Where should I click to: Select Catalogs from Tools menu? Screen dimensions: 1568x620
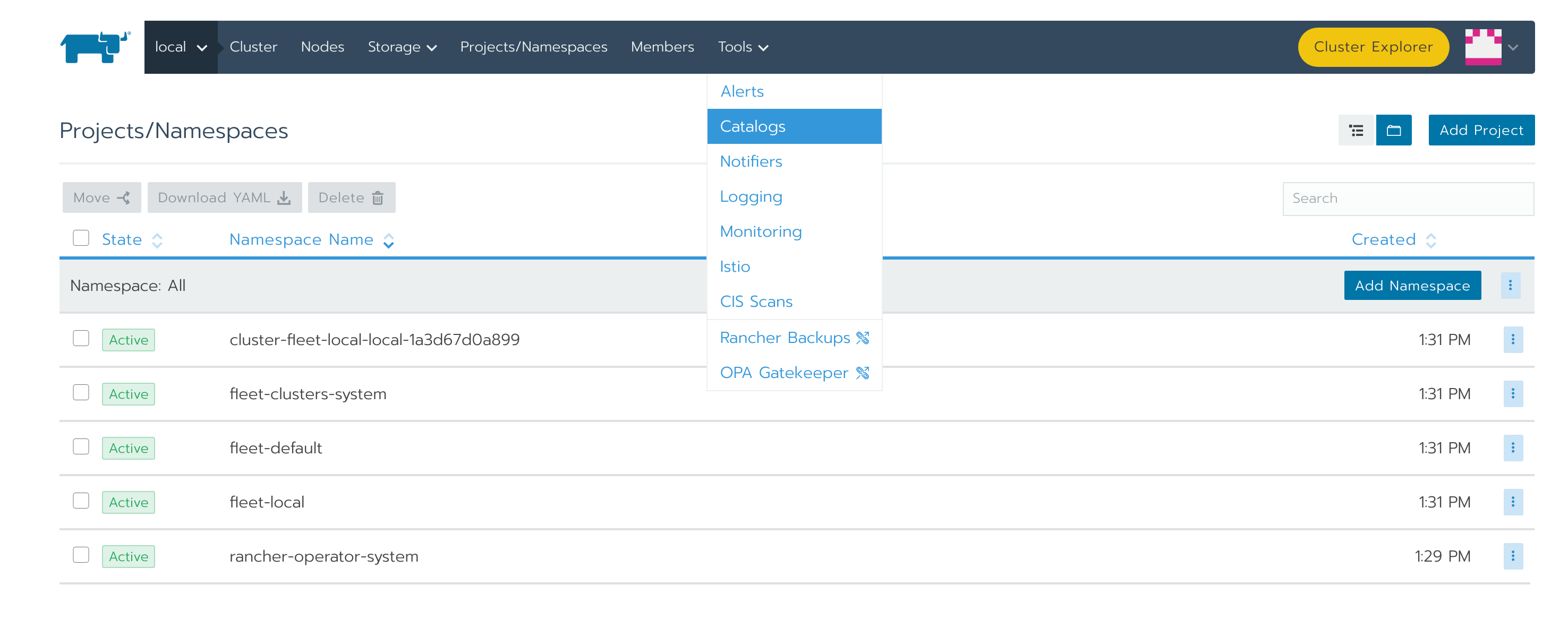(x=752, y=126)
